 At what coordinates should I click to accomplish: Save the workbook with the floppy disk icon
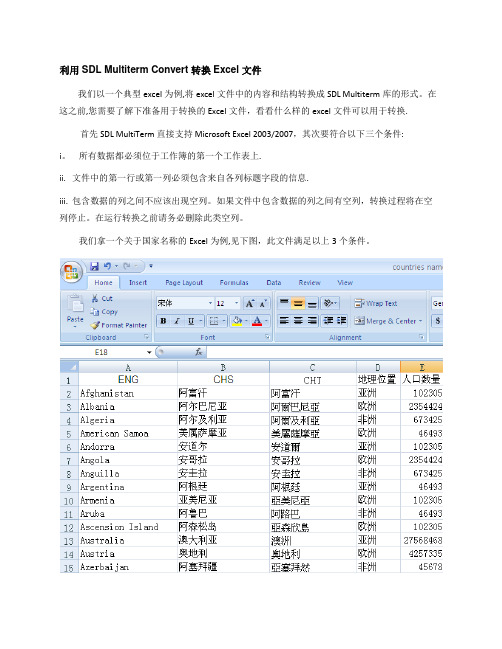coord(94,266)
